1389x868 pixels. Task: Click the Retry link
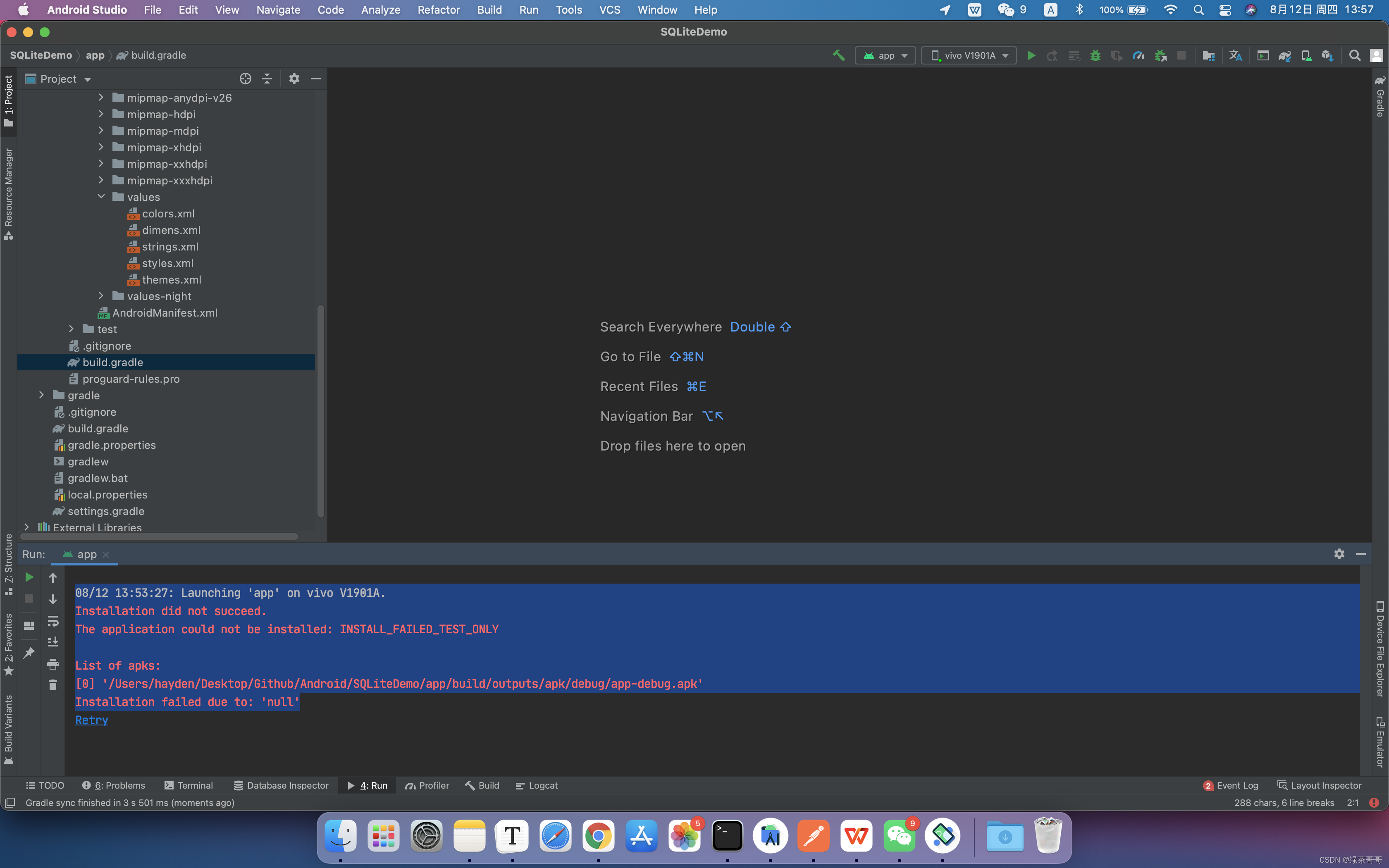91,720
